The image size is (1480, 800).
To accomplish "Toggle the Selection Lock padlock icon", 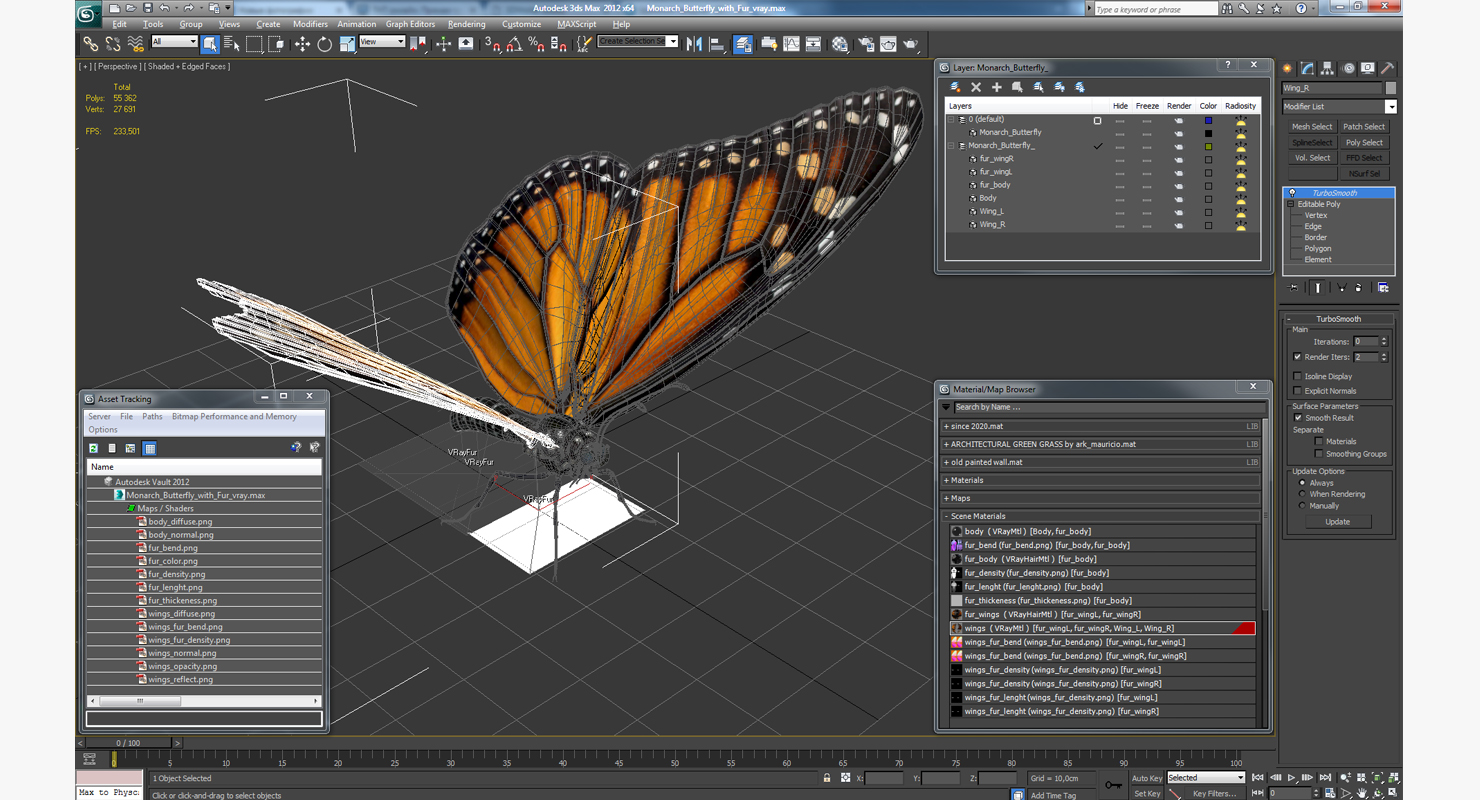I will click(x=827, y=777).
